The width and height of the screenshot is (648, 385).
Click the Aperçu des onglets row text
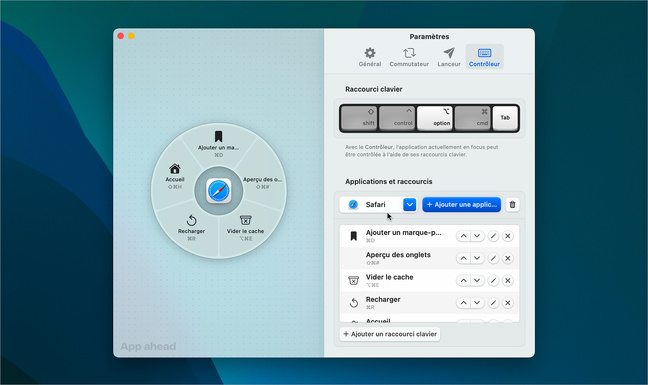click(x=398, y=255)
